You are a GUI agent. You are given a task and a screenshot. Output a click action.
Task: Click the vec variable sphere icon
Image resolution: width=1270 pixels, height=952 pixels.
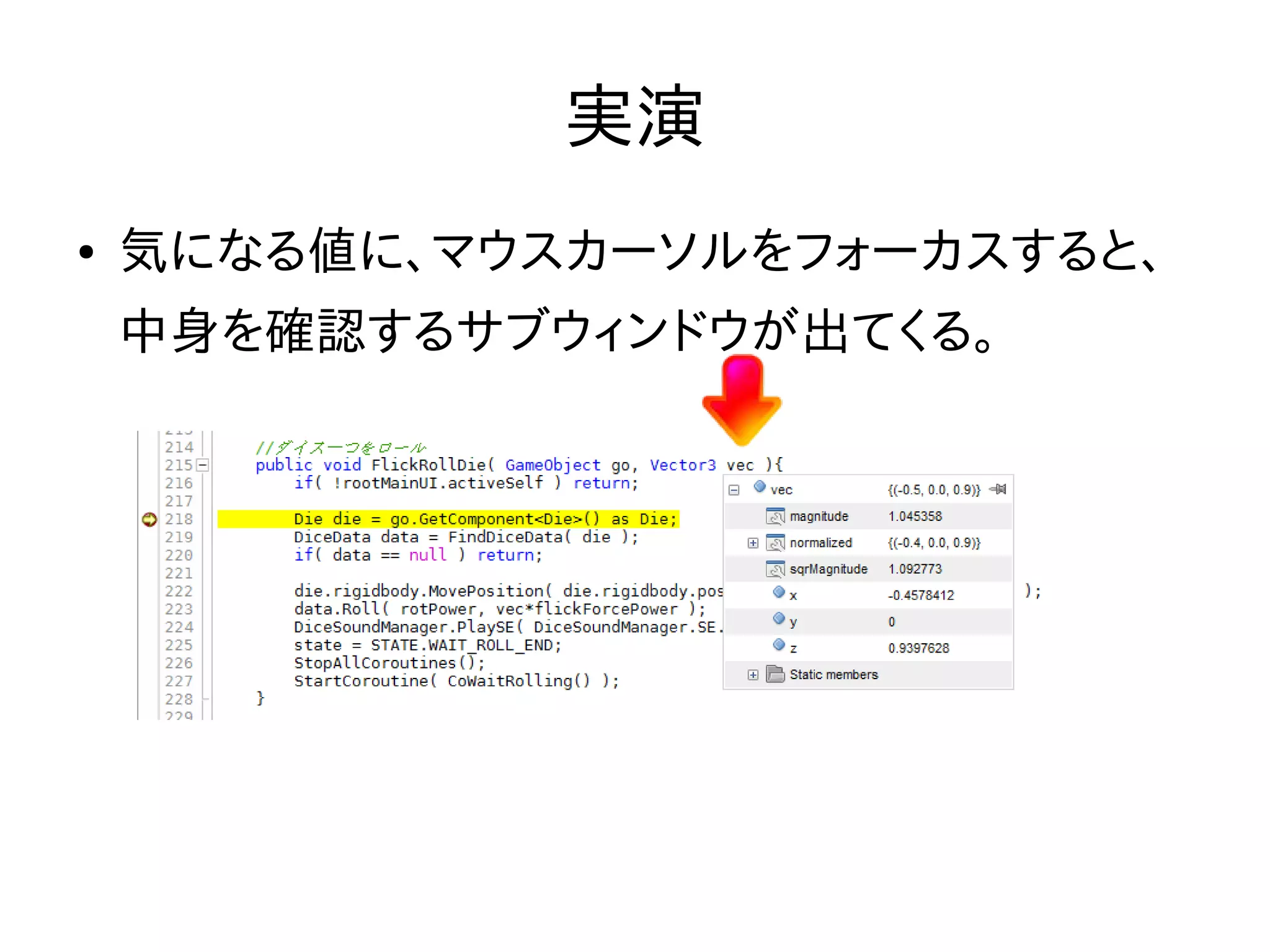pyautogui.click(x=760, y=487)
